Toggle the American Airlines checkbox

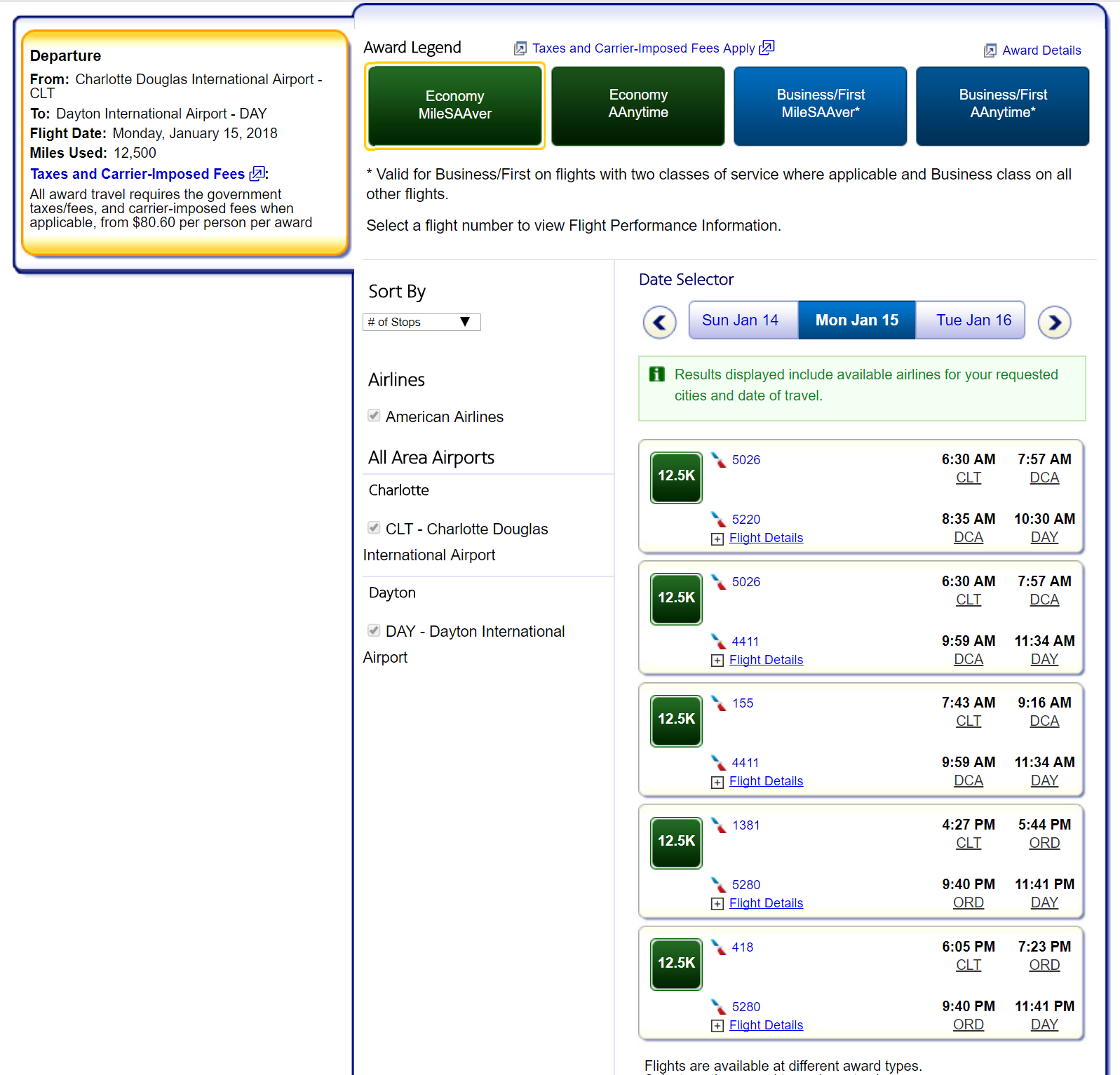[374, 416]
